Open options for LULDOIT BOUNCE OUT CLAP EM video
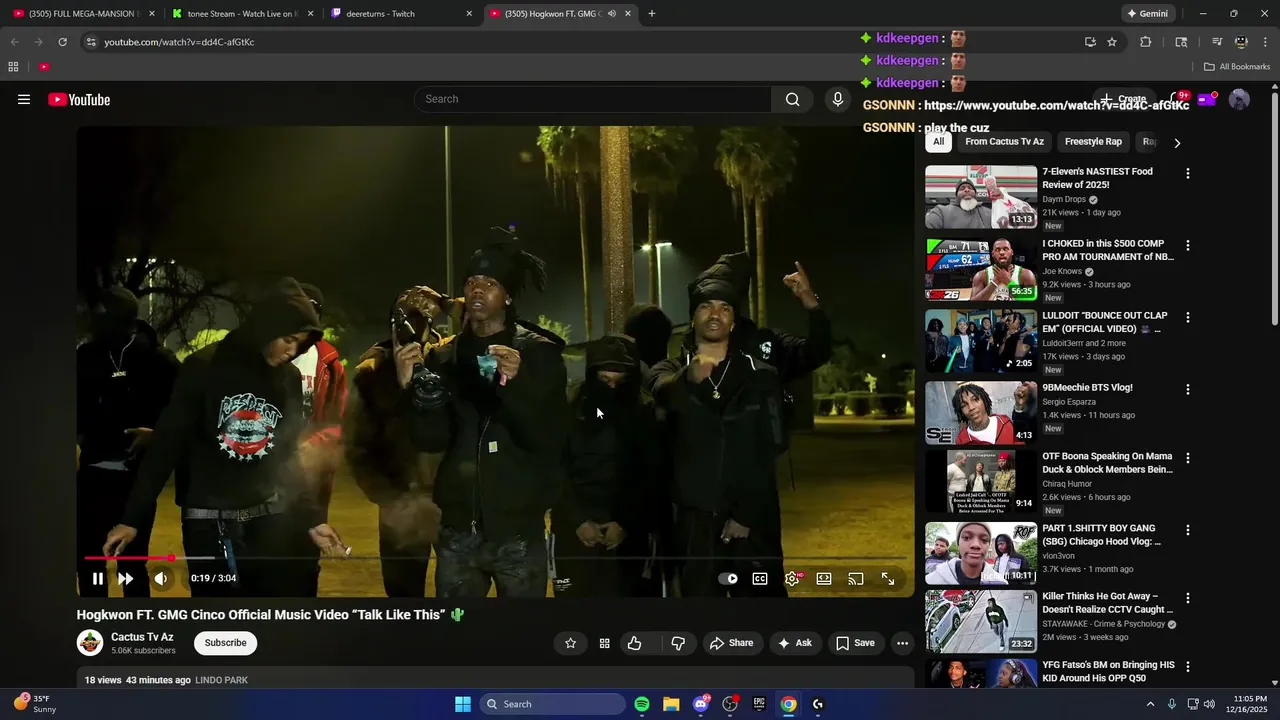Image resolution: width=1280 pixels, height=720 pixels. tap(1188, 318)
